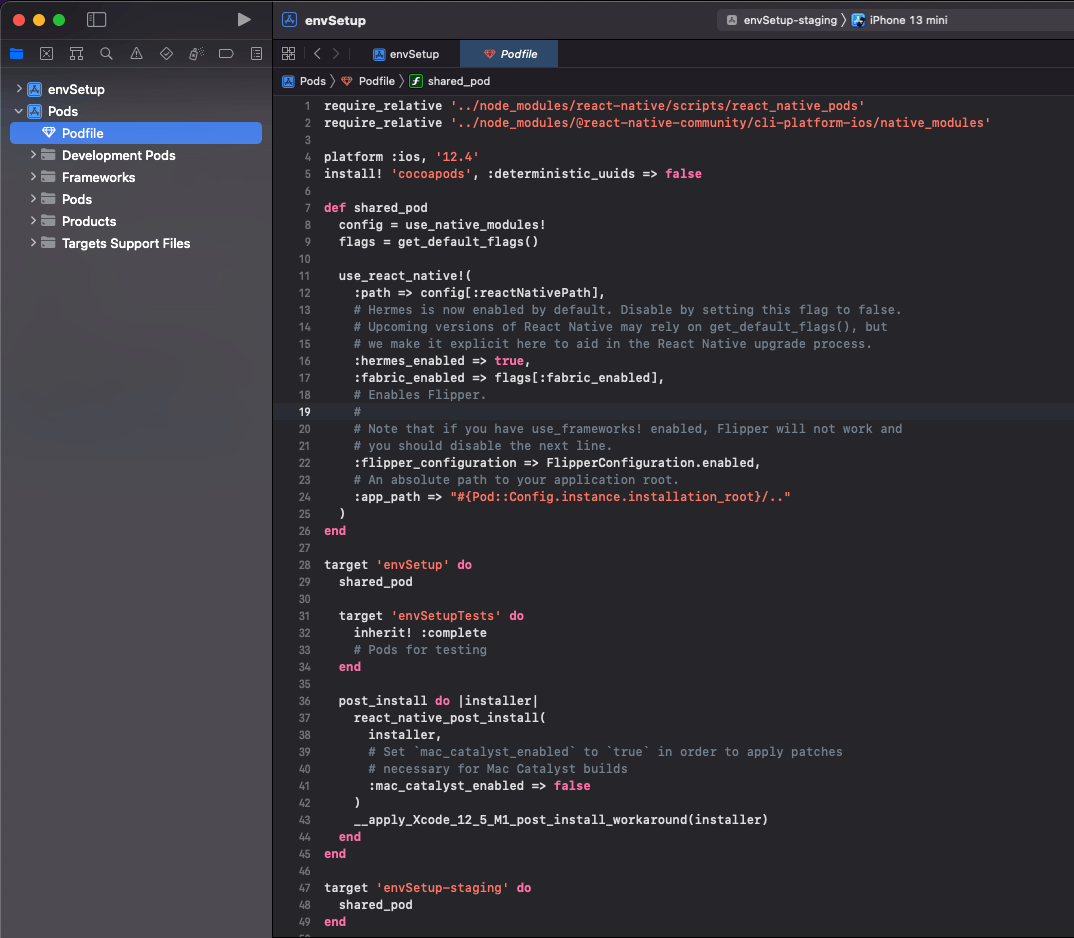Click line number 28 in gutter
The height and width of the screenshot is (938, 1074).
coord(304,565)
